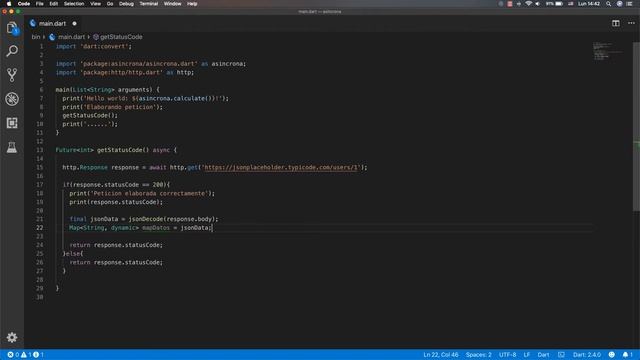Viewport: 640px width, 360px height.
Task: Open the Explorer view in activity bar
Action: 12,28
